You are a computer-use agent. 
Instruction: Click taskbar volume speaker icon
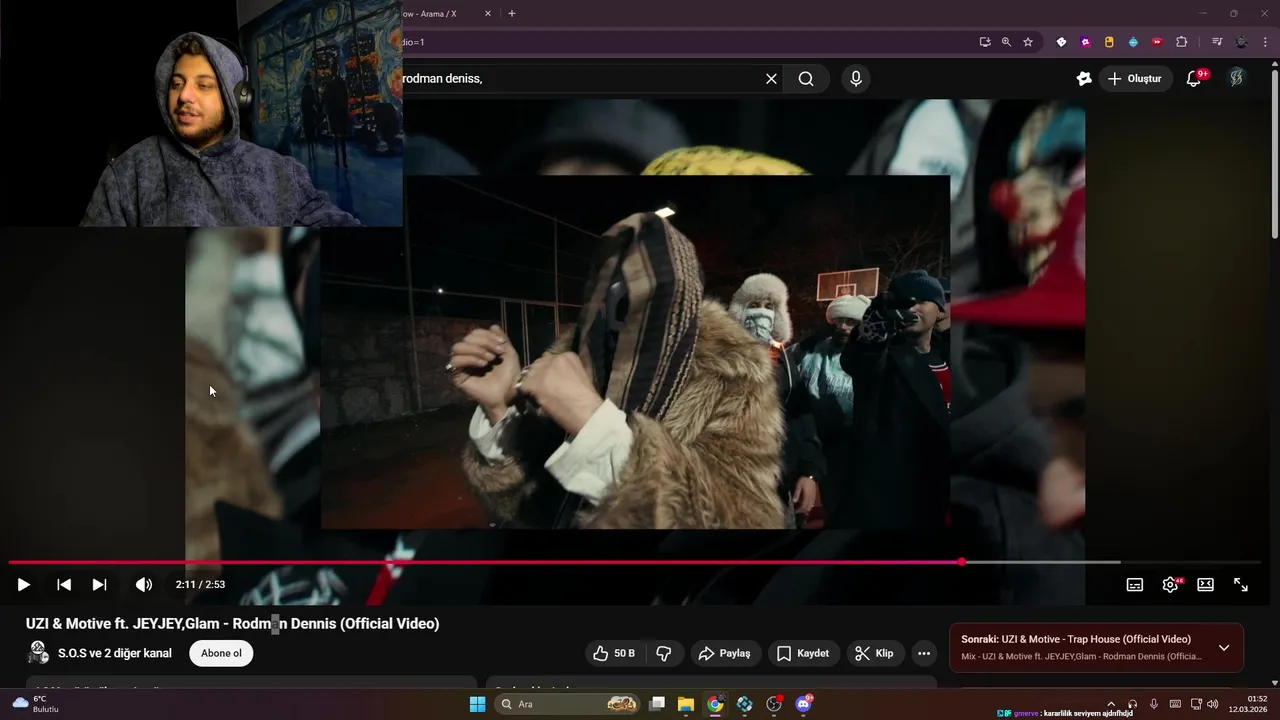[1213, 704]
